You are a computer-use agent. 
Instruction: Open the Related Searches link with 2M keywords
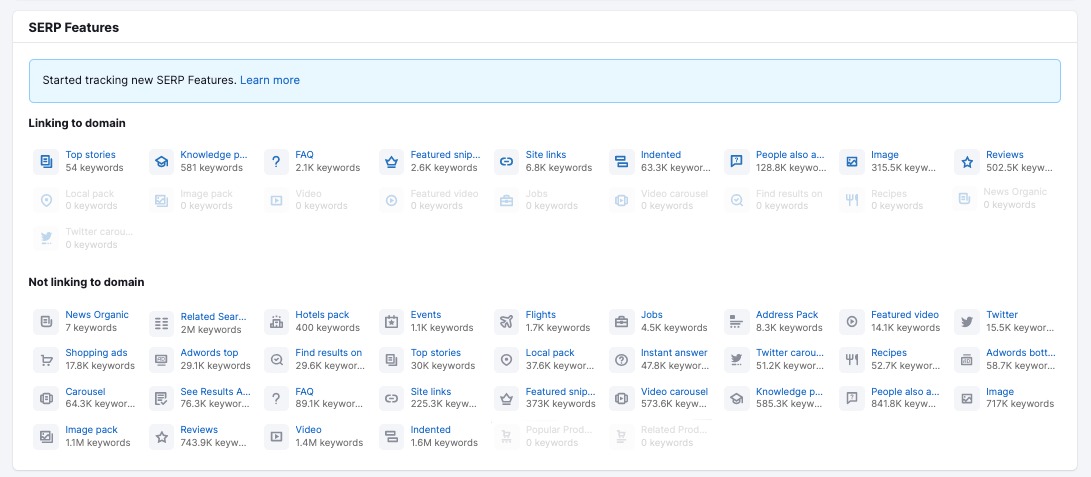point(213,315)
